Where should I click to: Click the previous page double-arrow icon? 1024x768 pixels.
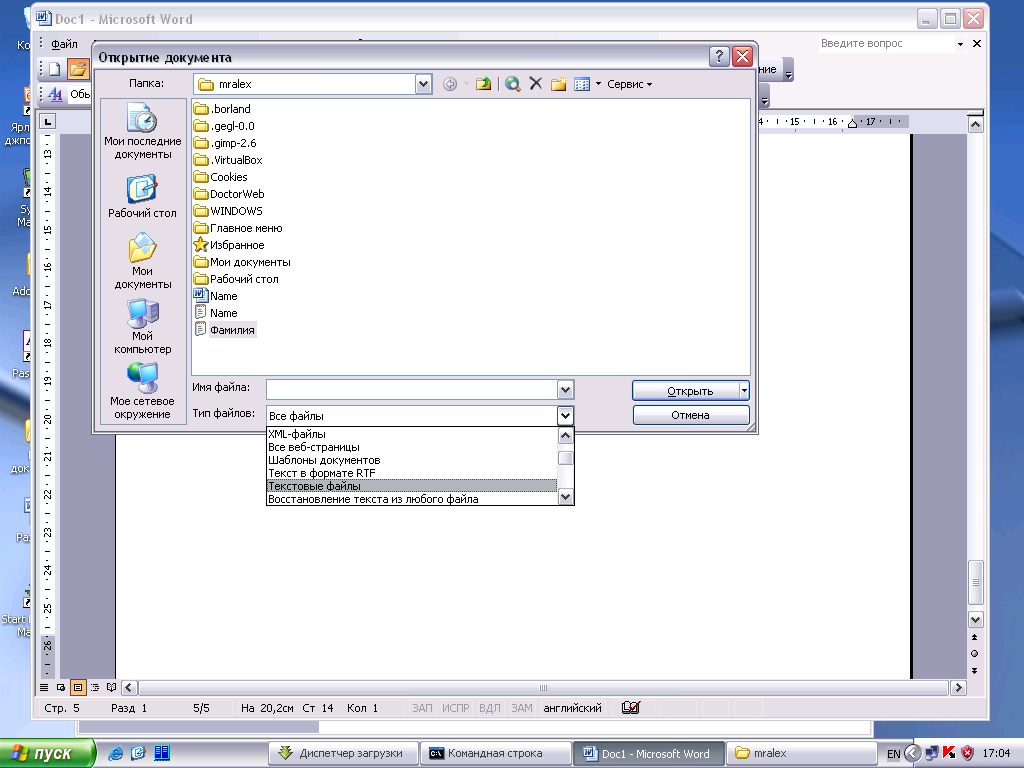click(974, 637)
